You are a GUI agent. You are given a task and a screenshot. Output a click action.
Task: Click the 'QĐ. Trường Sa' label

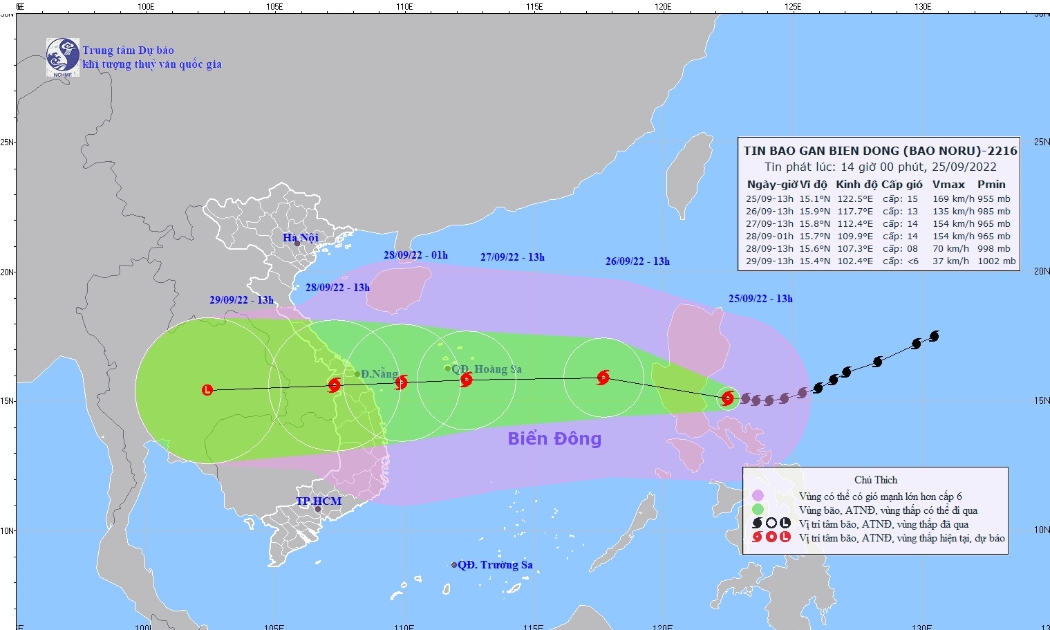(x=496, y=565)
